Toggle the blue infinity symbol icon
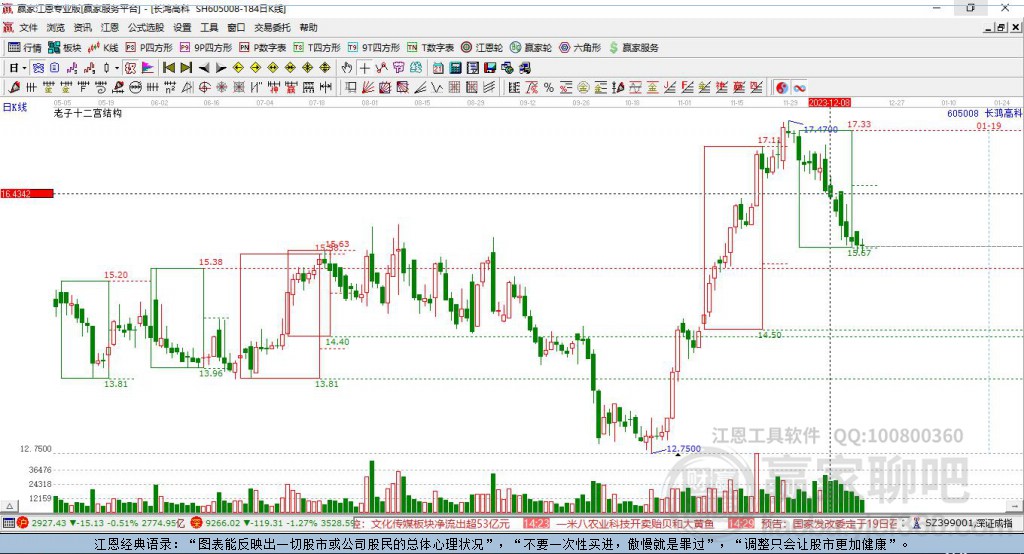The height and width of the screenshot is (554, 1024). click(799, 88)
